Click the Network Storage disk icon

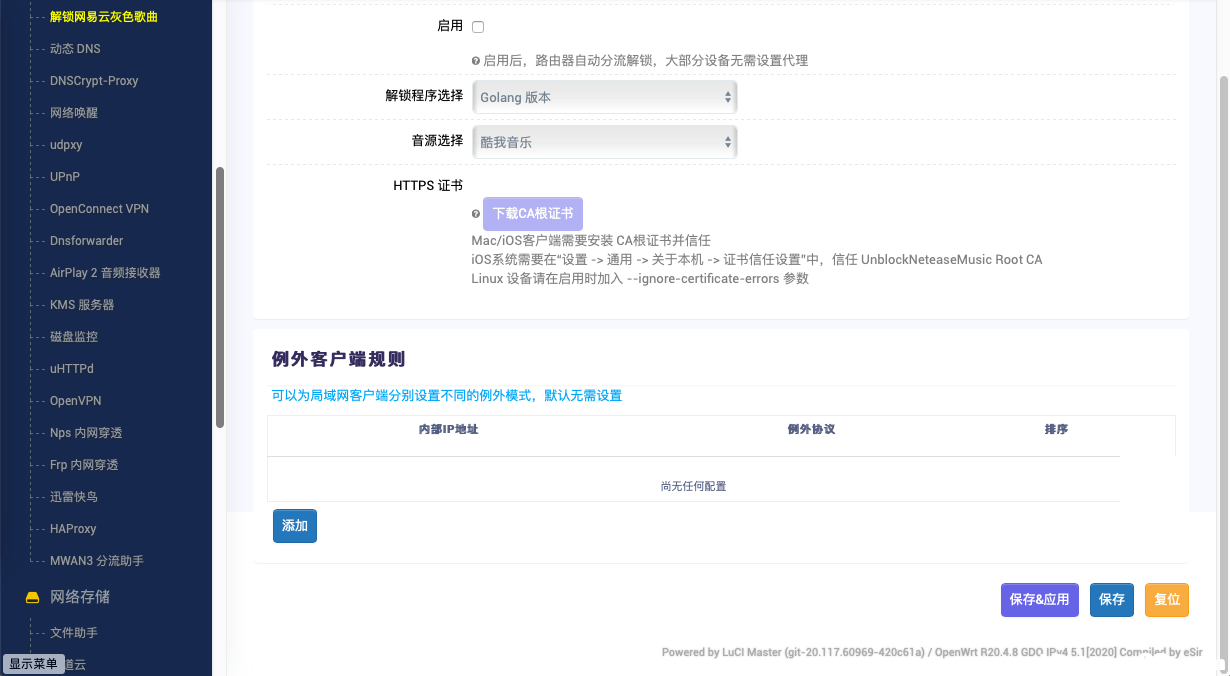[x=33, y=598]
